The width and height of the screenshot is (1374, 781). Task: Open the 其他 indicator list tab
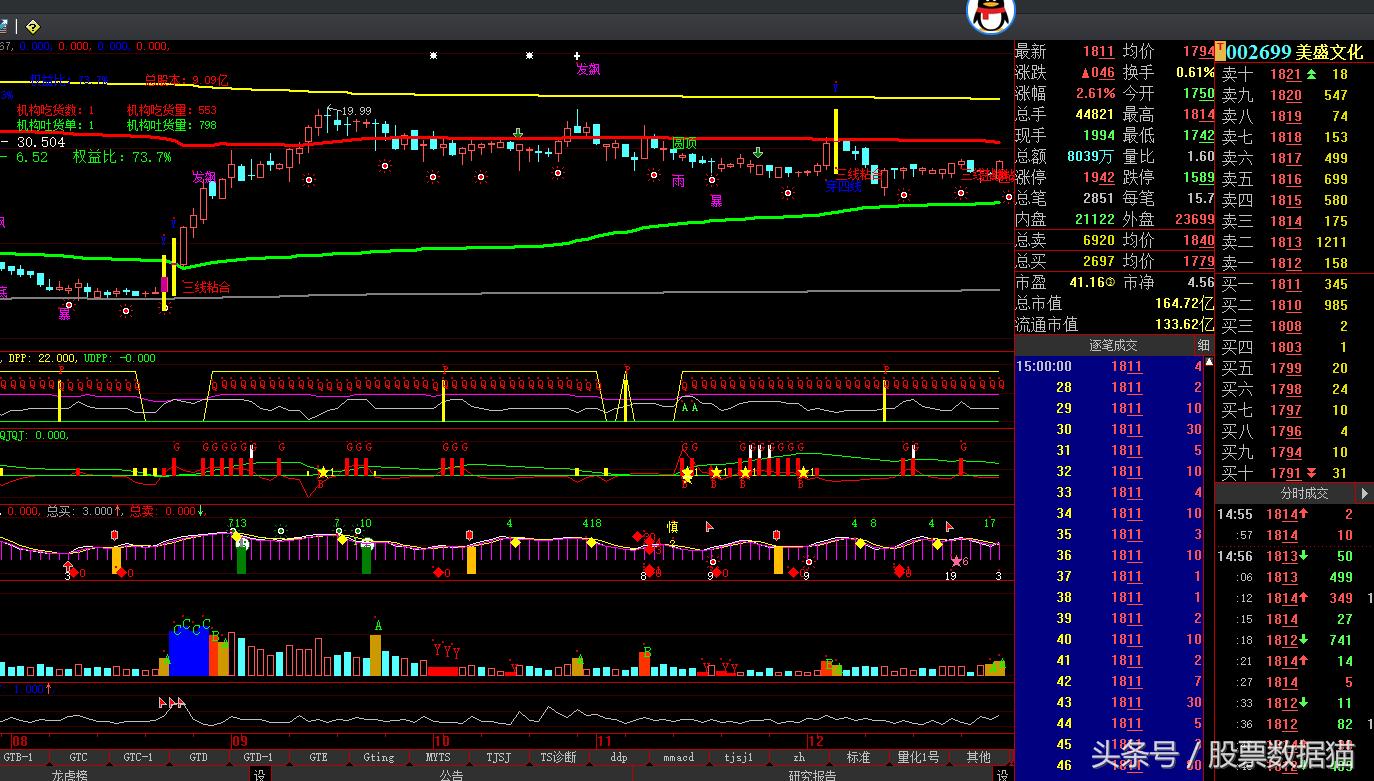pyautogui.click(x=978, y=757)
